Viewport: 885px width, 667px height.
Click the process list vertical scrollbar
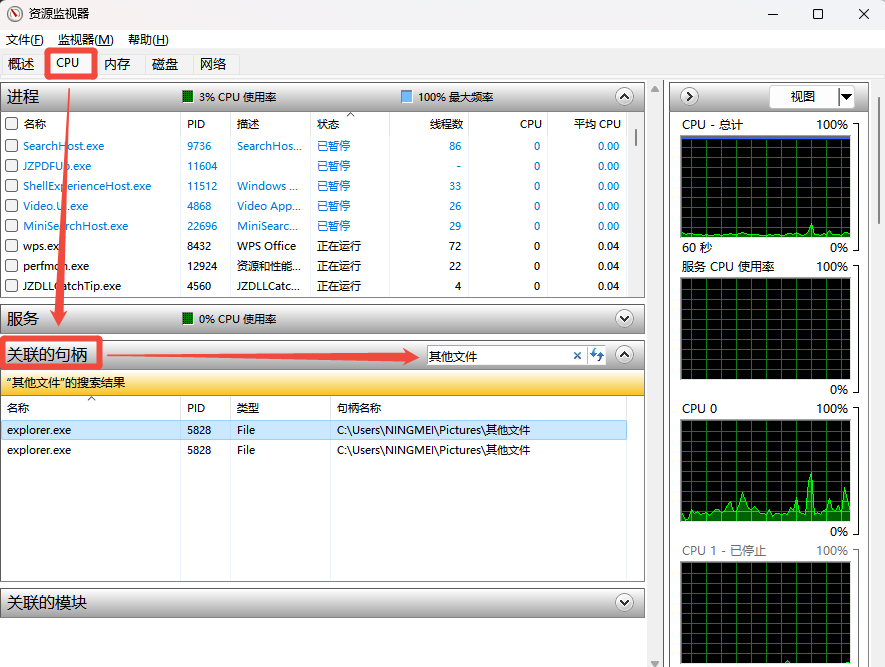coord(636,200)
